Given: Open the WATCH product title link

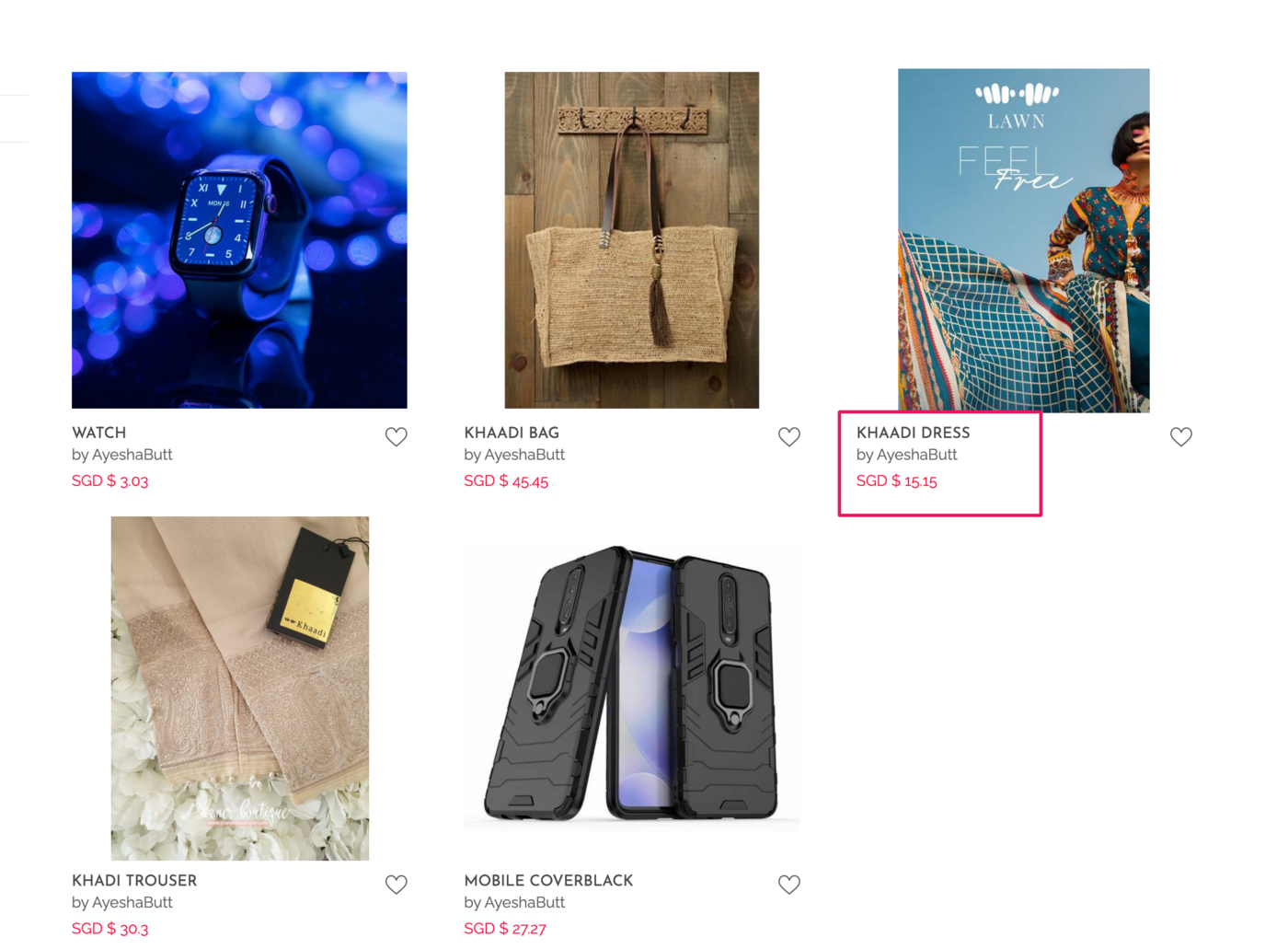Looking at the screenshot, I should pyautogui.click(x=99, y=433).
